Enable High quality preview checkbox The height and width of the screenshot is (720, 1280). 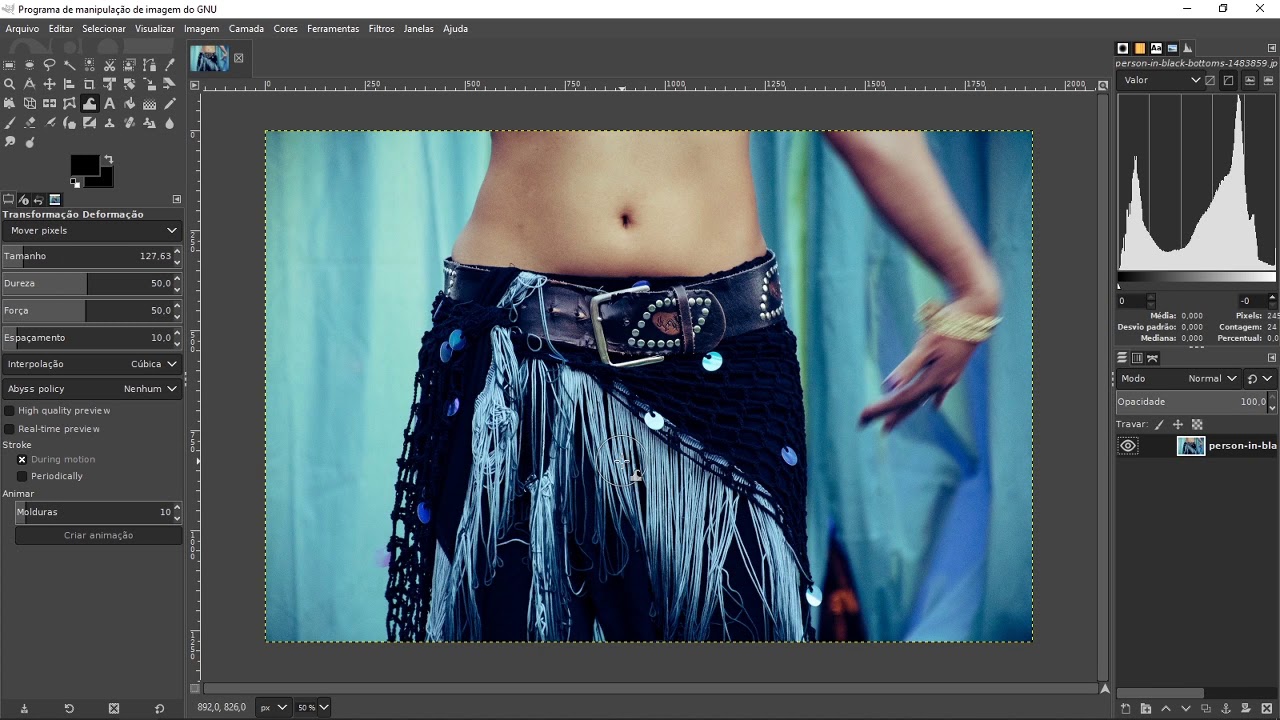coord(10,410)
